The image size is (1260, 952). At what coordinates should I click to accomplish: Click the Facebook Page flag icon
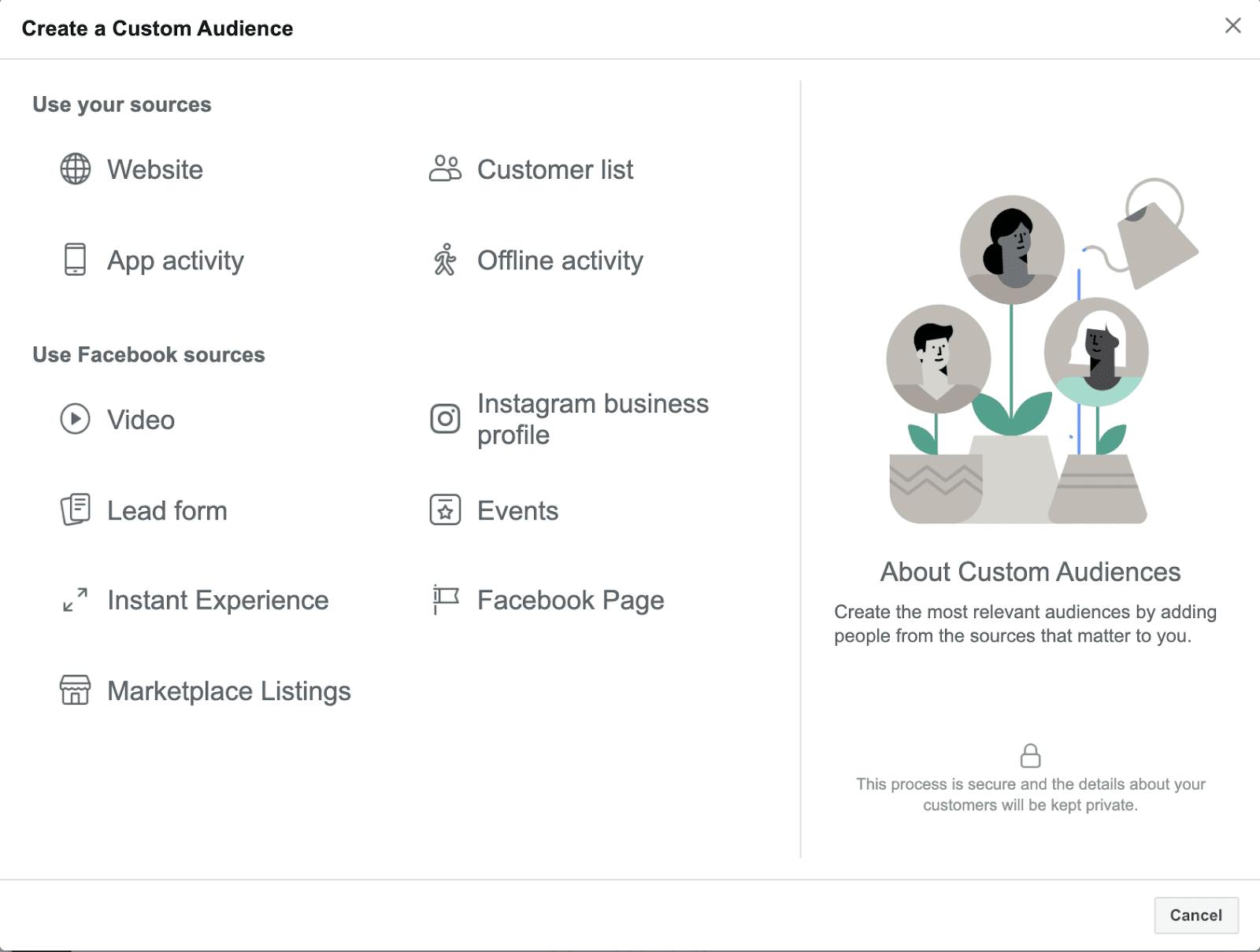click(x=445, y=600)
